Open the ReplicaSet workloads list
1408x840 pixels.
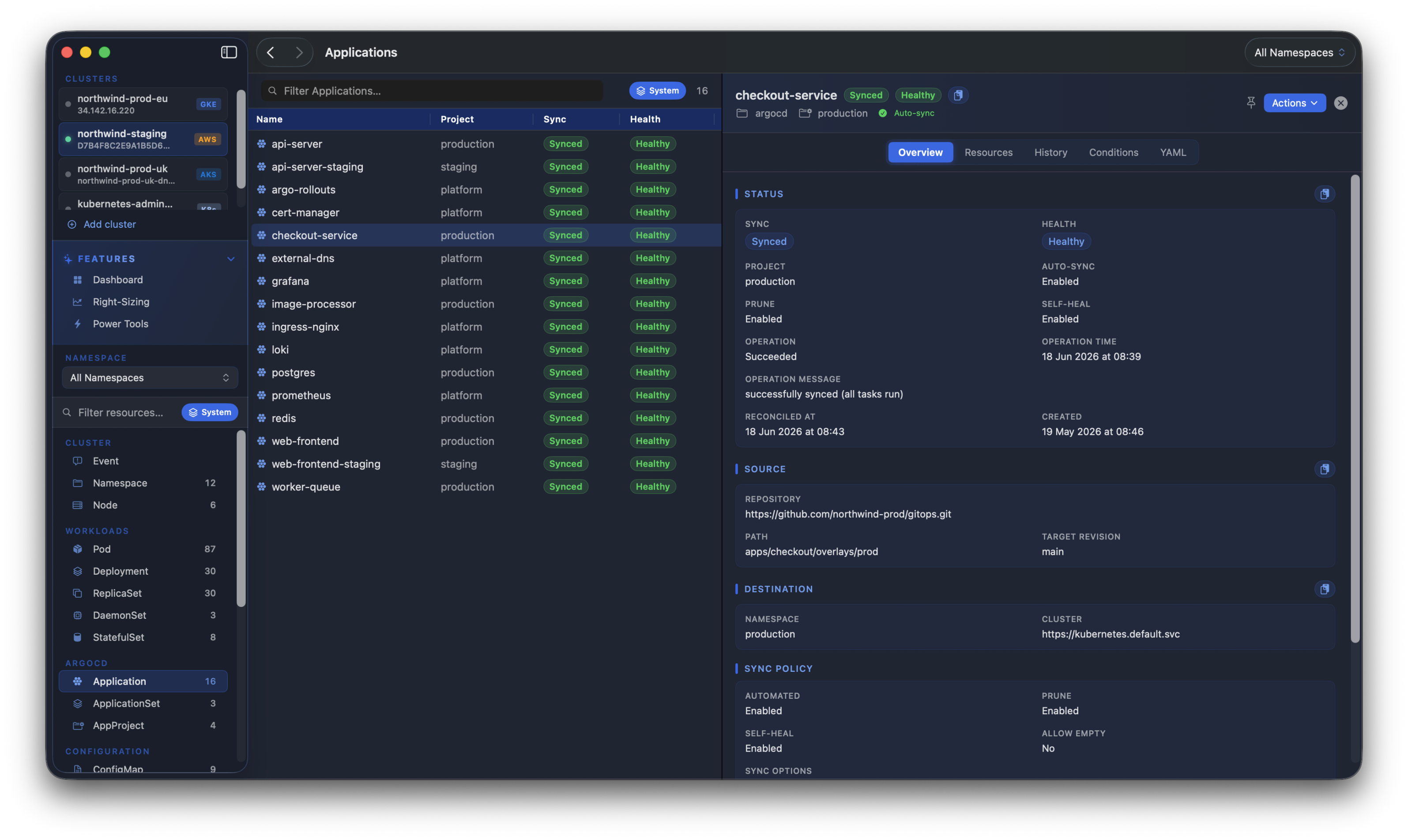[x=143, y=593]
